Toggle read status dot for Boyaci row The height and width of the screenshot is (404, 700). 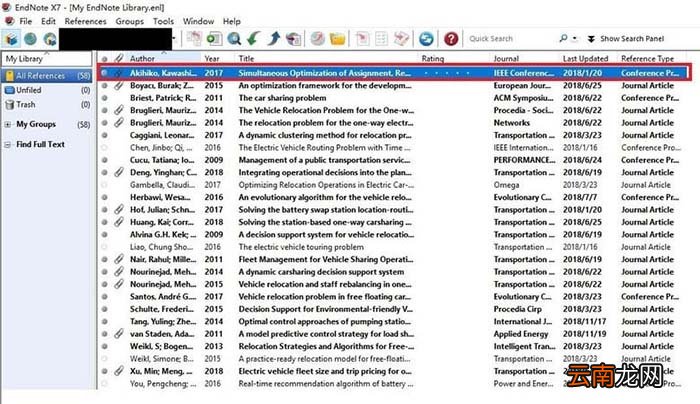click(104, 85)
